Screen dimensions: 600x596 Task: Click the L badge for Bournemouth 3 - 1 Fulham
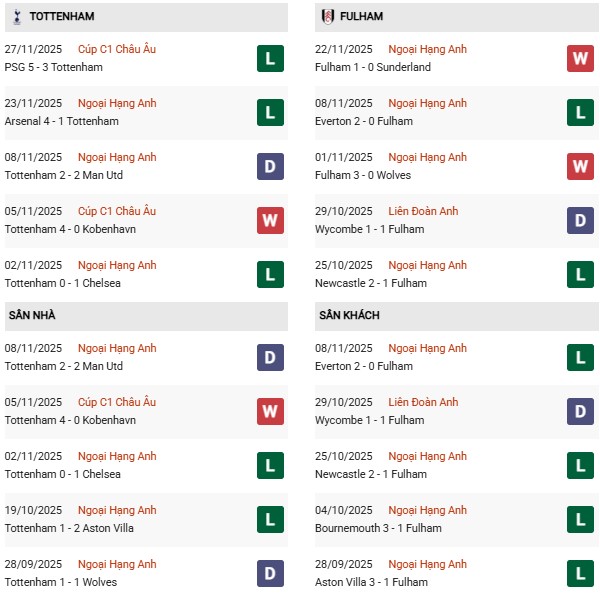pyautogui.click(x=581, y=519)
